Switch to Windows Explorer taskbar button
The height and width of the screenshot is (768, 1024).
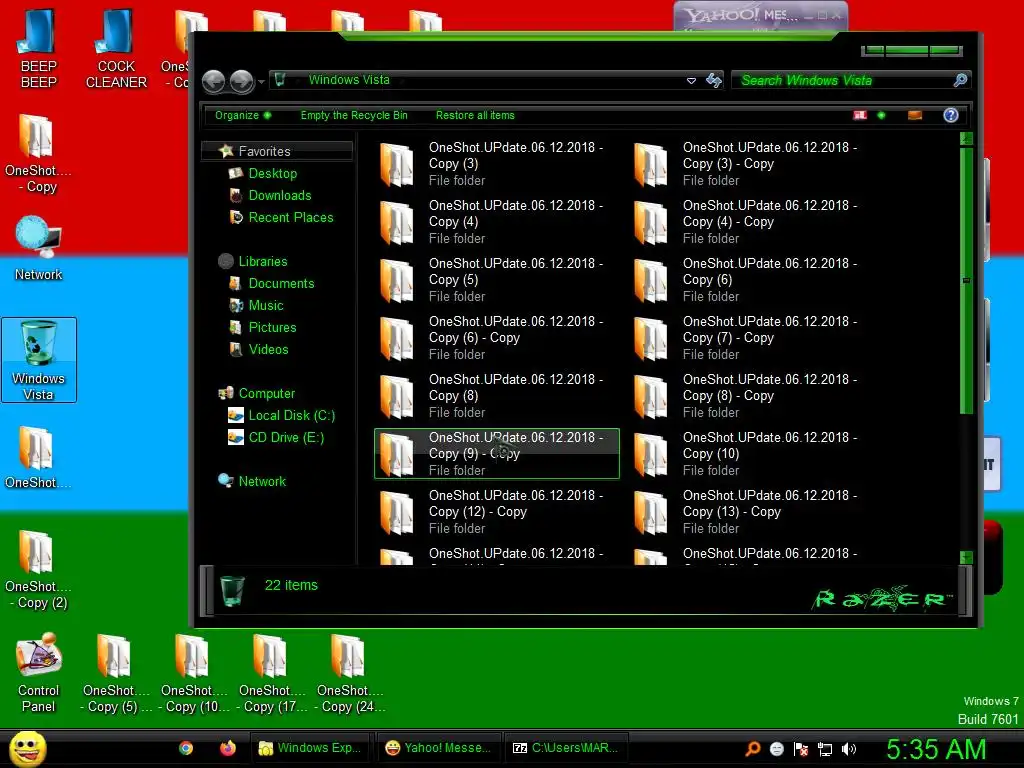pyautogui.click(x=310, y=748)
